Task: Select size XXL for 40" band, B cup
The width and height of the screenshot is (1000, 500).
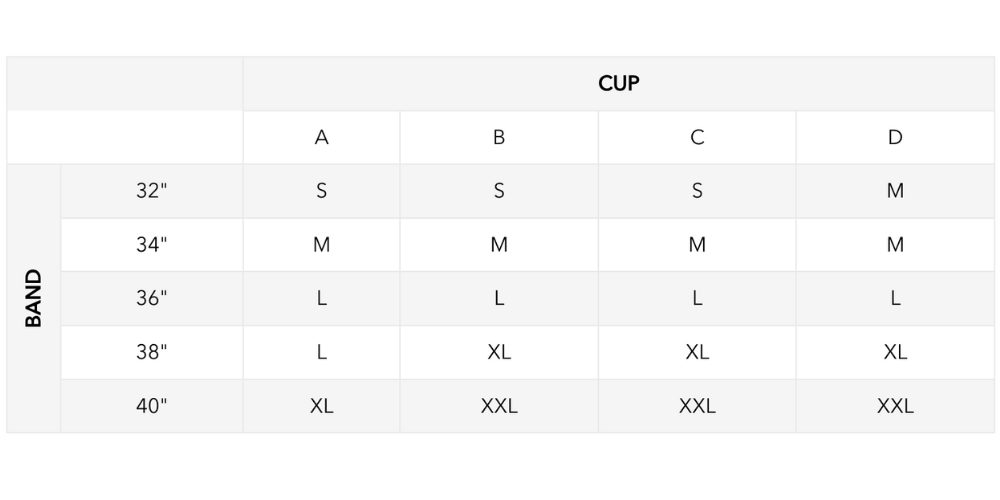Action: pos(499,407)
